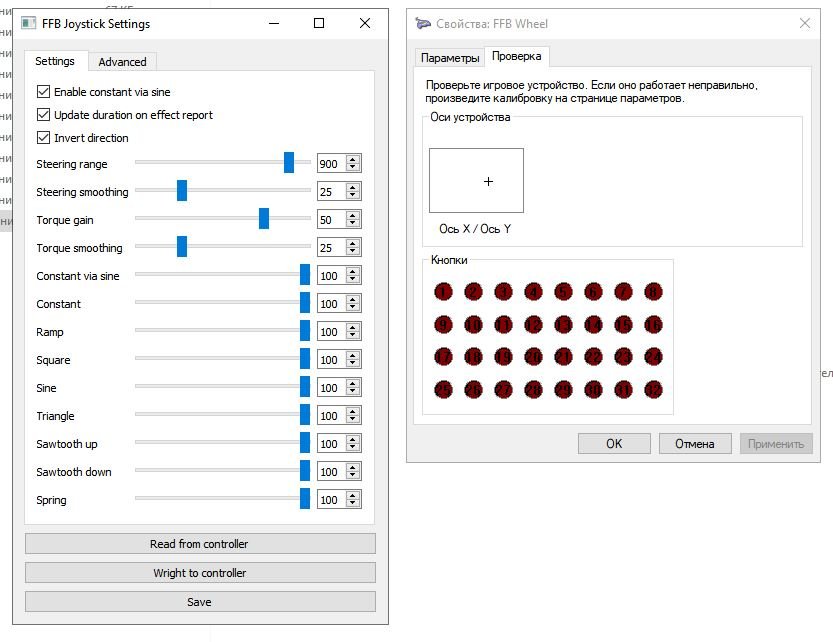Increase Spring value with up arrow
The image size is (833, 642).
(353, 496)
